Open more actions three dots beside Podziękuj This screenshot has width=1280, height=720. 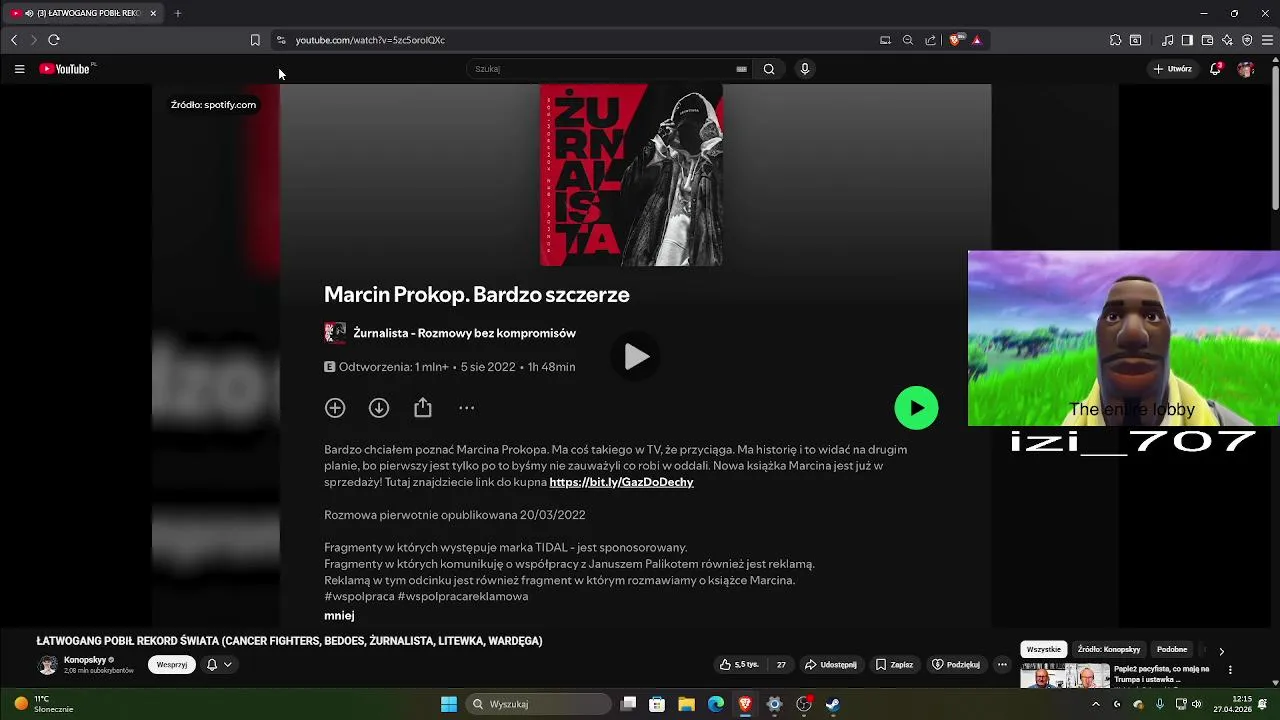[x=1002, y=665]
